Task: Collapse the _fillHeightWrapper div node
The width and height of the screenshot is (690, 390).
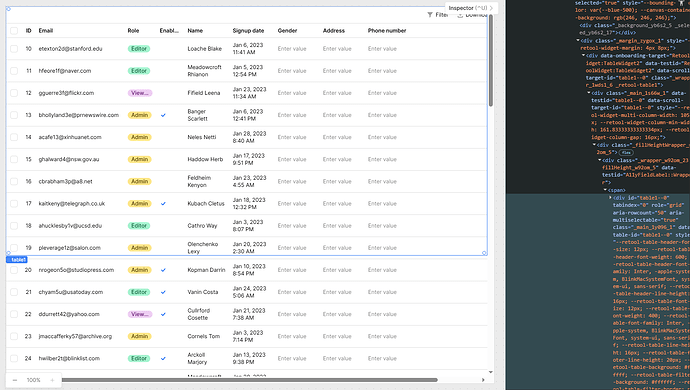Action: pos(594,145)
